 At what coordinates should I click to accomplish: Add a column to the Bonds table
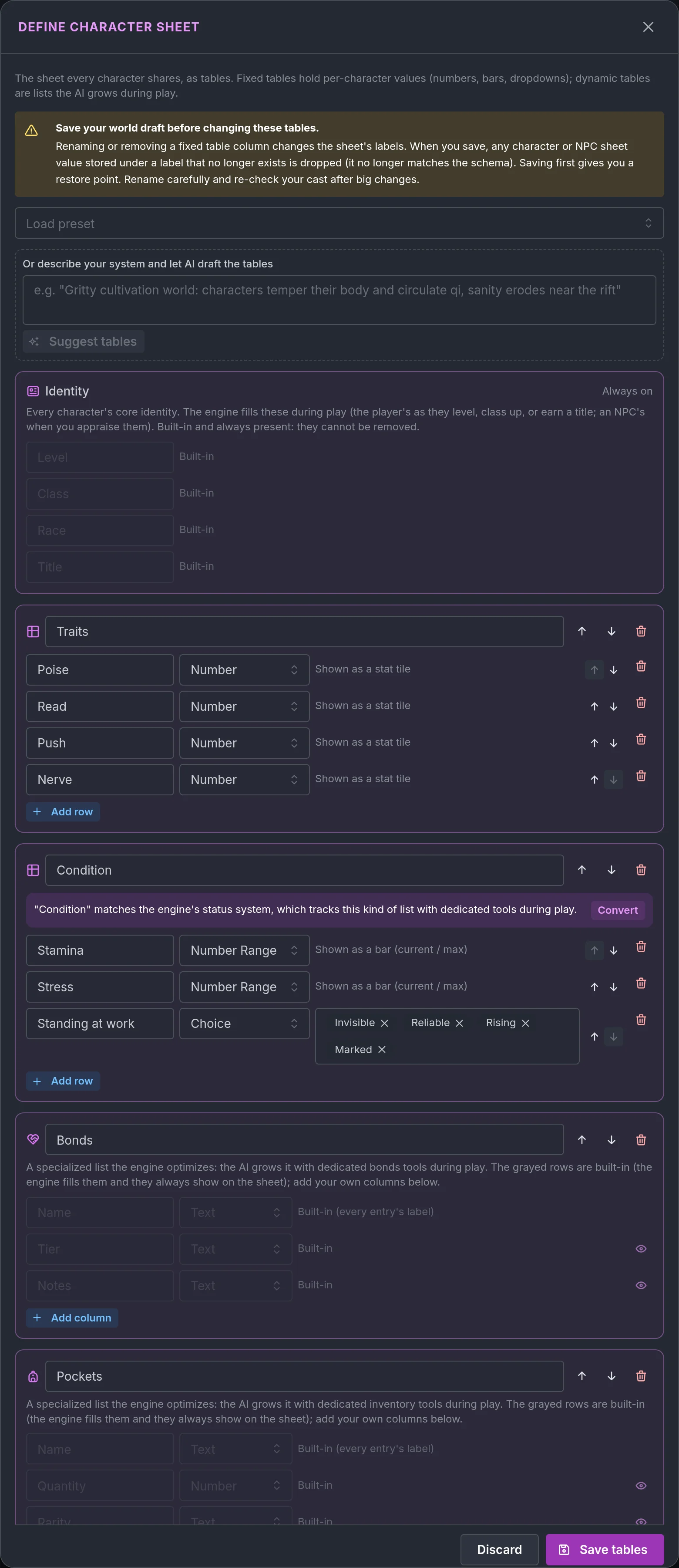point(72,1318)
